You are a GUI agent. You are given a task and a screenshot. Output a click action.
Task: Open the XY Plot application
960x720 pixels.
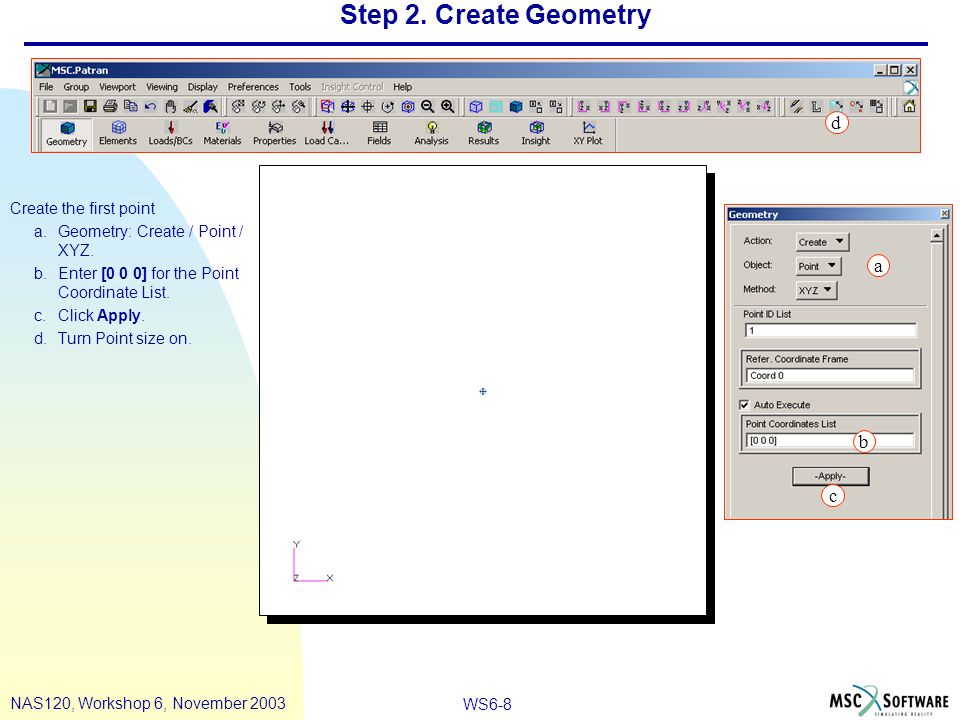coord(588,133)
